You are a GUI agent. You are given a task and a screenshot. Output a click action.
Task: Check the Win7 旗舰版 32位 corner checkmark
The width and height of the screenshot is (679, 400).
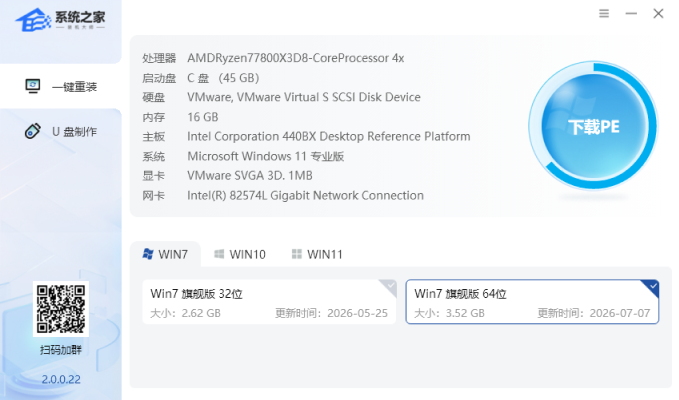point(389,287)
